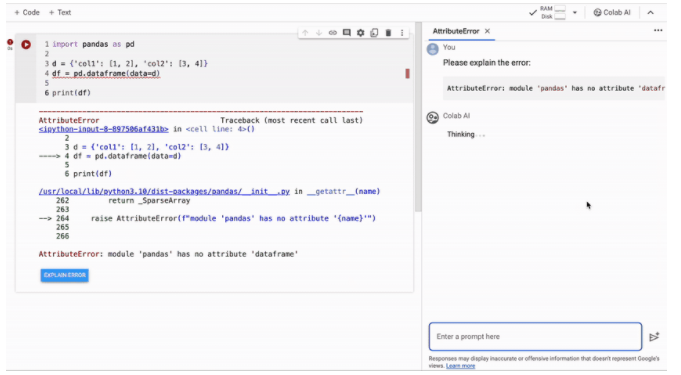Image resolution: width=681 pixels, height=375 pixels.
Task: Click 'Traceback (most recent call last)' text
Action: coord(291,120)
